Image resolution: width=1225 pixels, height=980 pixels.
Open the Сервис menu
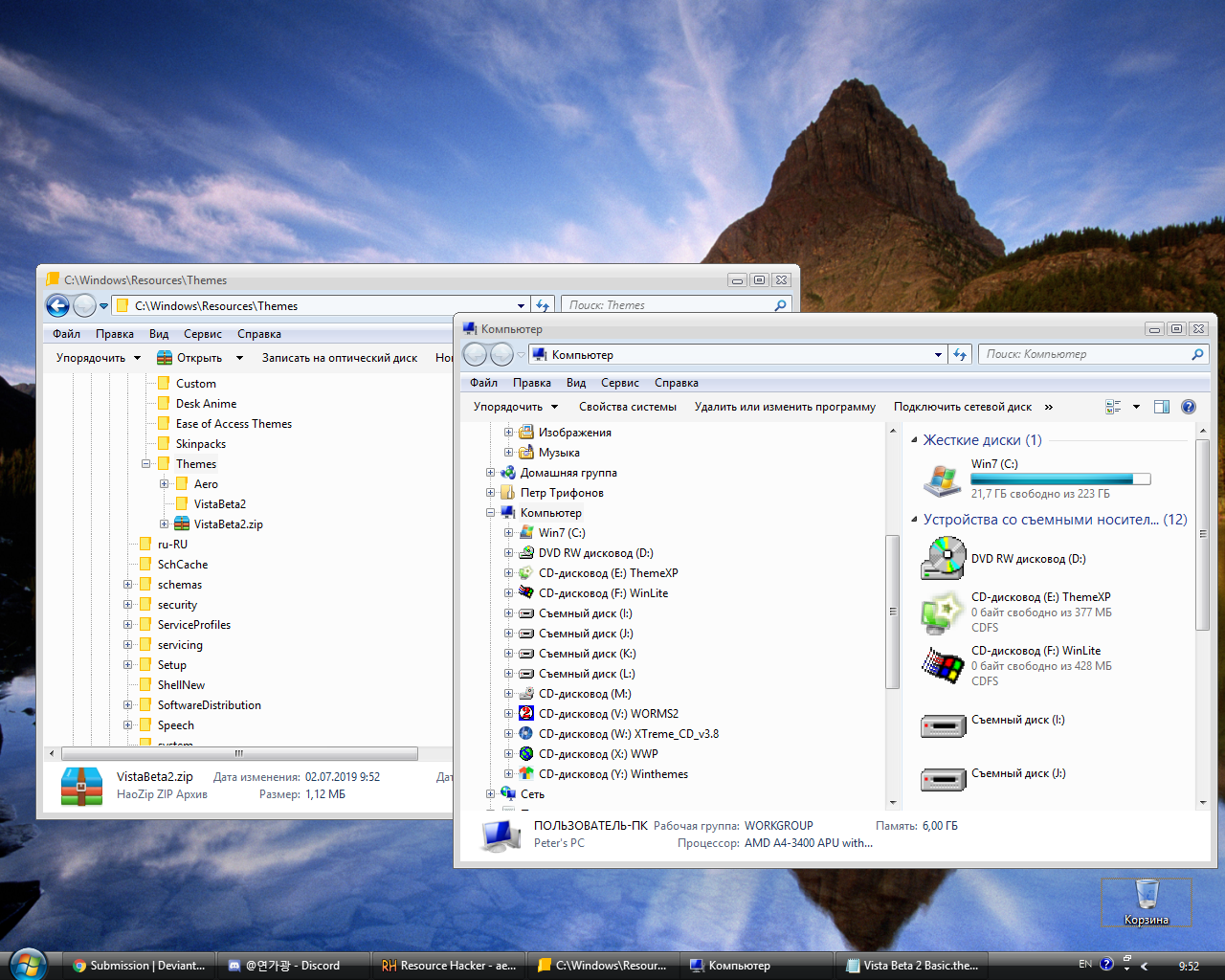pyautogui.click(x=620, y=382)
